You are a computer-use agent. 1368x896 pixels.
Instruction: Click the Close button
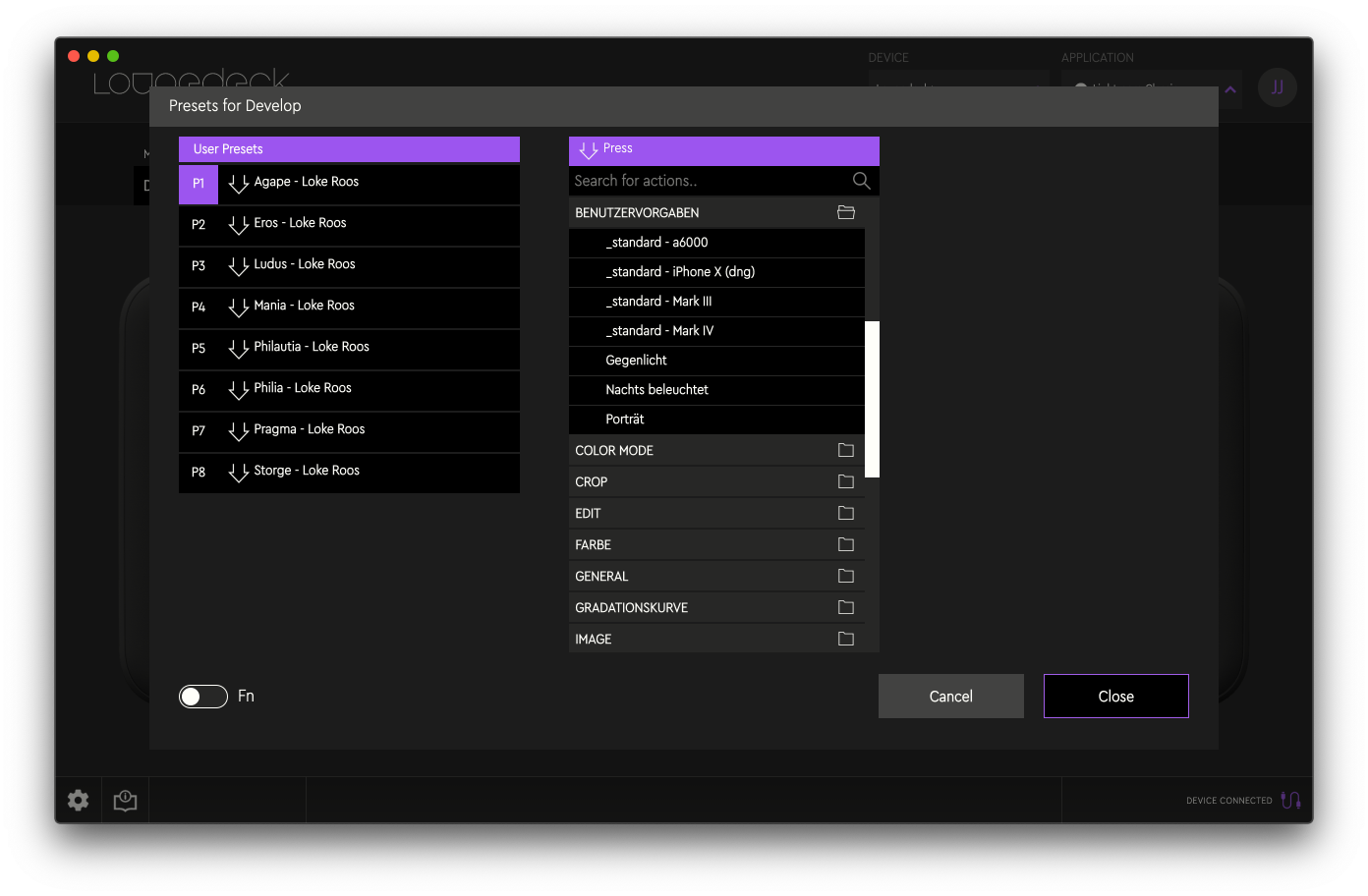(x=1116, y=696)
